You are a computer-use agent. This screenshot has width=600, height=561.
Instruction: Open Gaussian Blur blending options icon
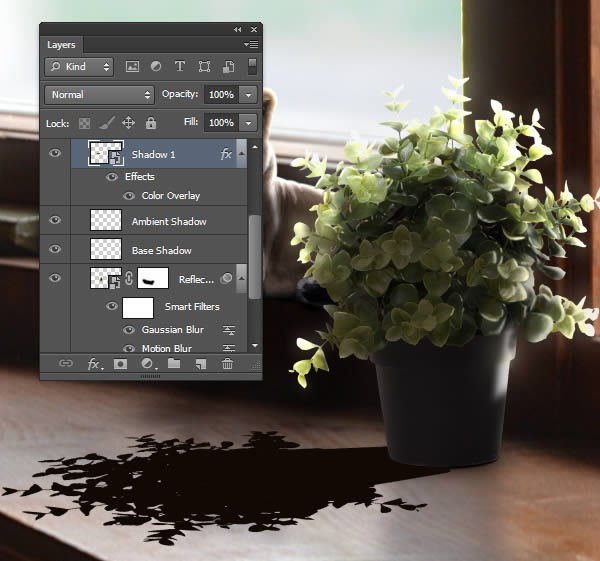[229, 330]
